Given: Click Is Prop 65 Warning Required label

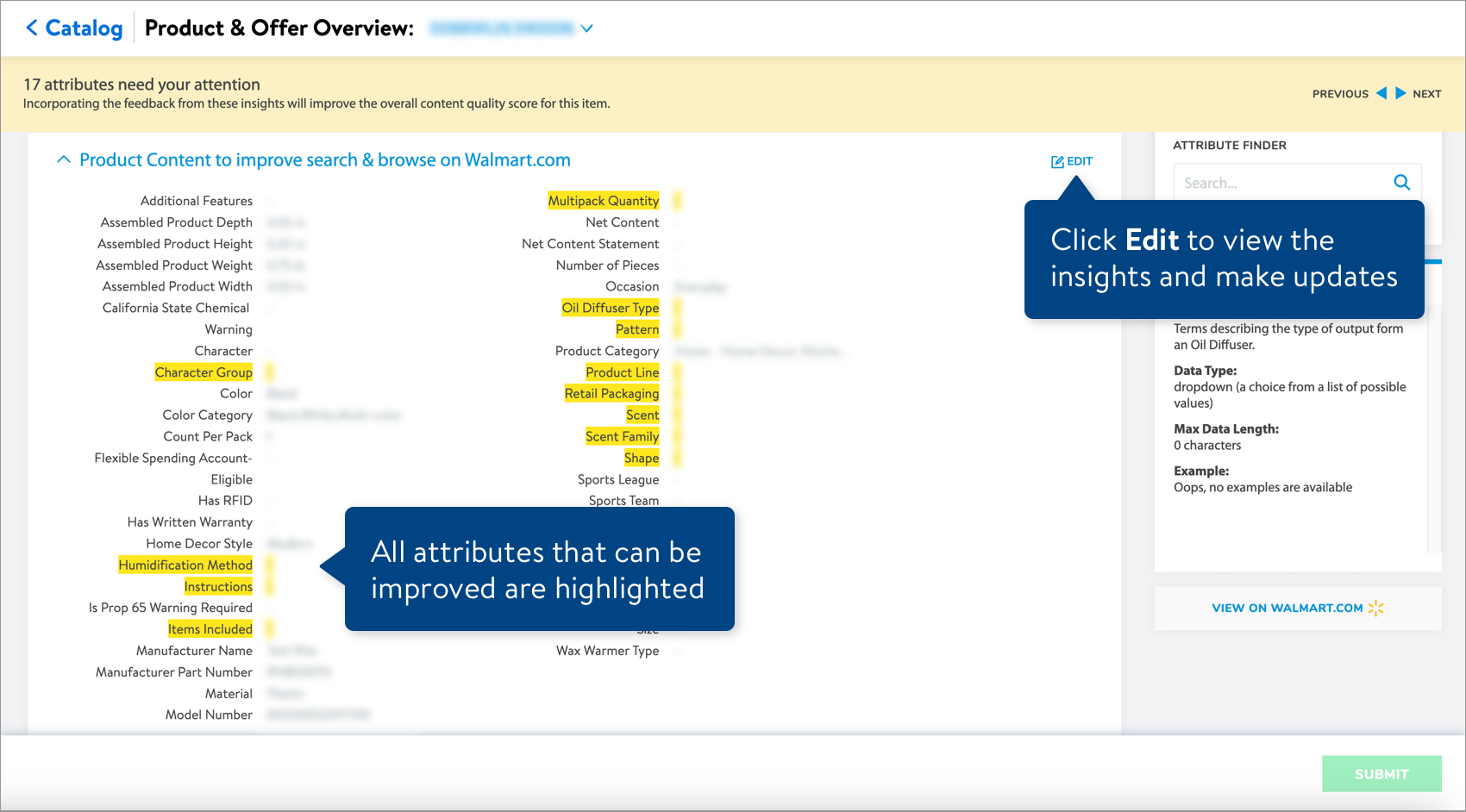Looking at the screenshot, I should (x=171, y=608).
